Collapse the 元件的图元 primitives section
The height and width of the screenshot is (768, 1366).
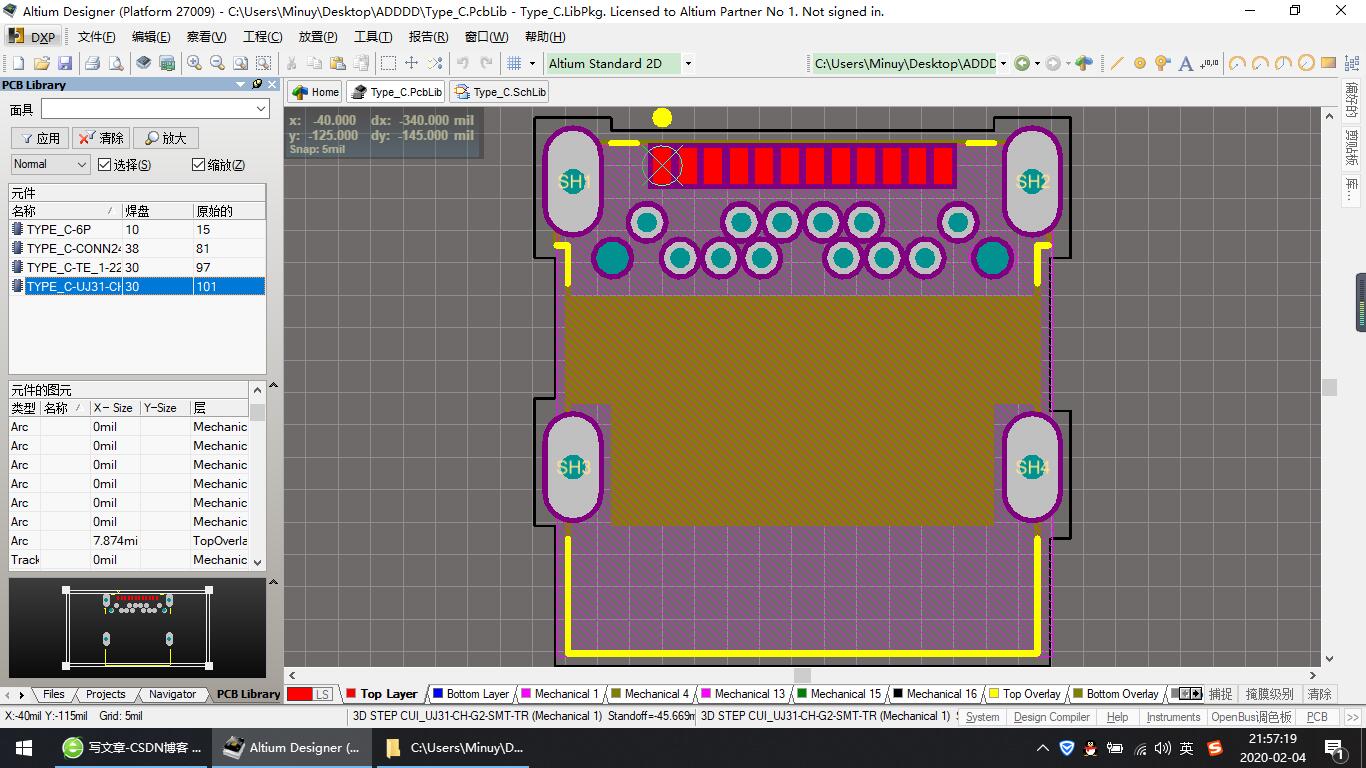[274, 386]
